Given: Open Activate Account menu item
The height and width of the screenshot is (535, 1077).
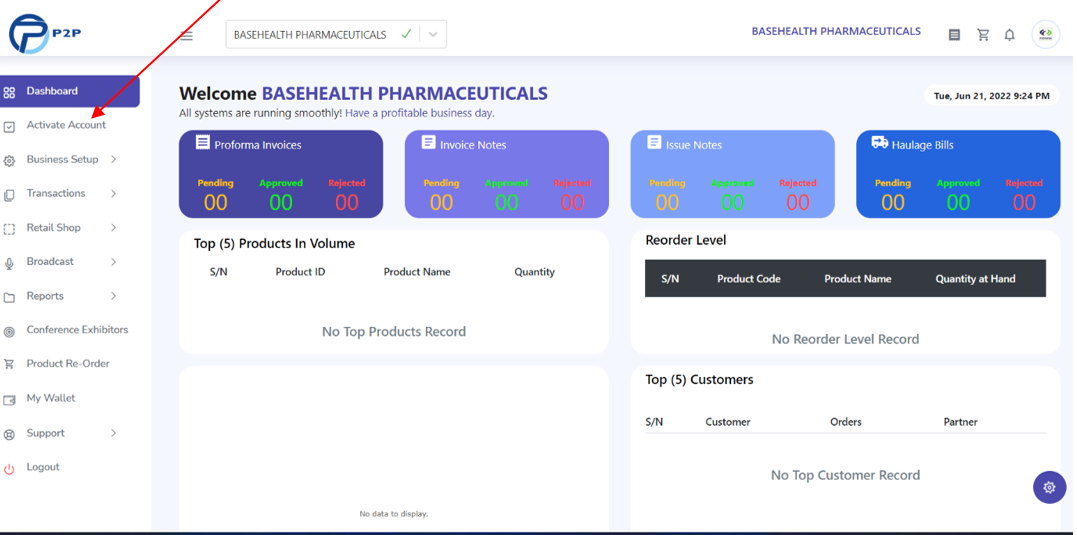Looking at the screenshot, I should (x=67, y=125).
